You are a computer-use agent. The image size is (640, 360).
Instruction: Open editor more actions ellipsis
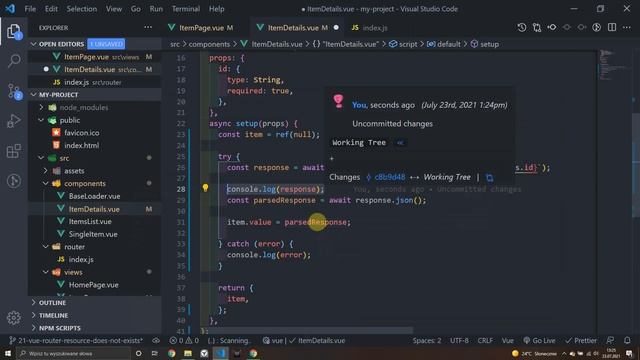point(627,27)
